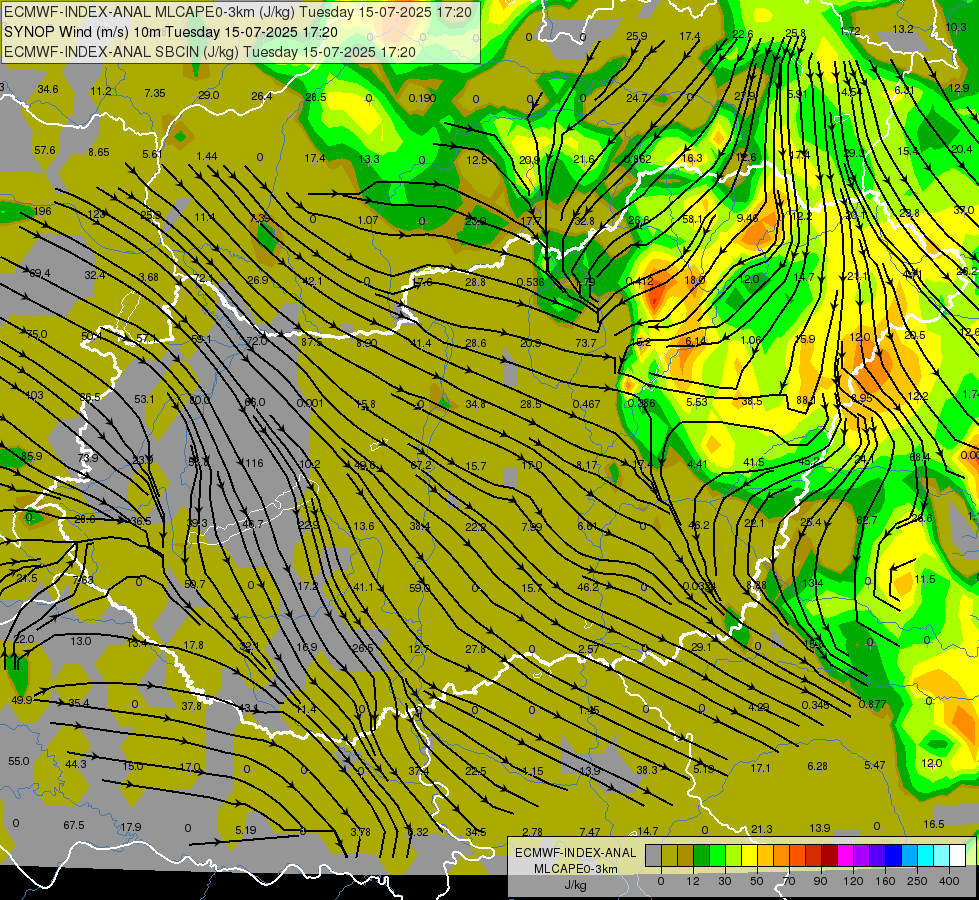Select legend scale label '250'

[917, 881]
